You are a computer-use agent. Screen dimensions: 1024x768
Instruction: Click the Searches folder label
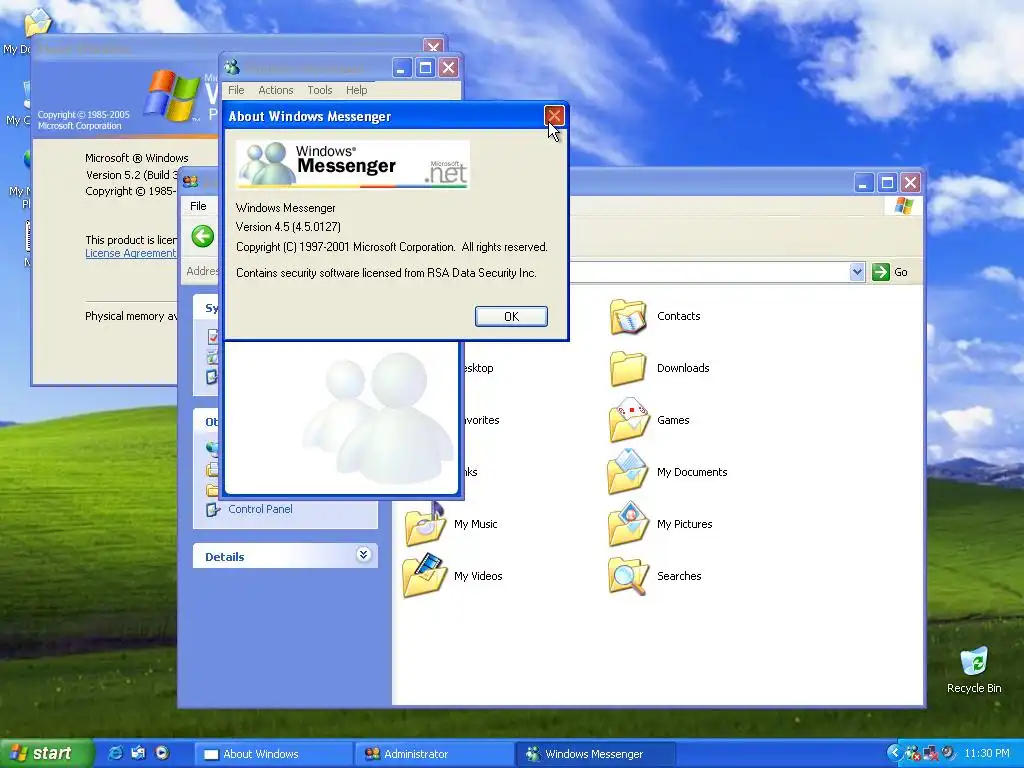click(679, 576)
